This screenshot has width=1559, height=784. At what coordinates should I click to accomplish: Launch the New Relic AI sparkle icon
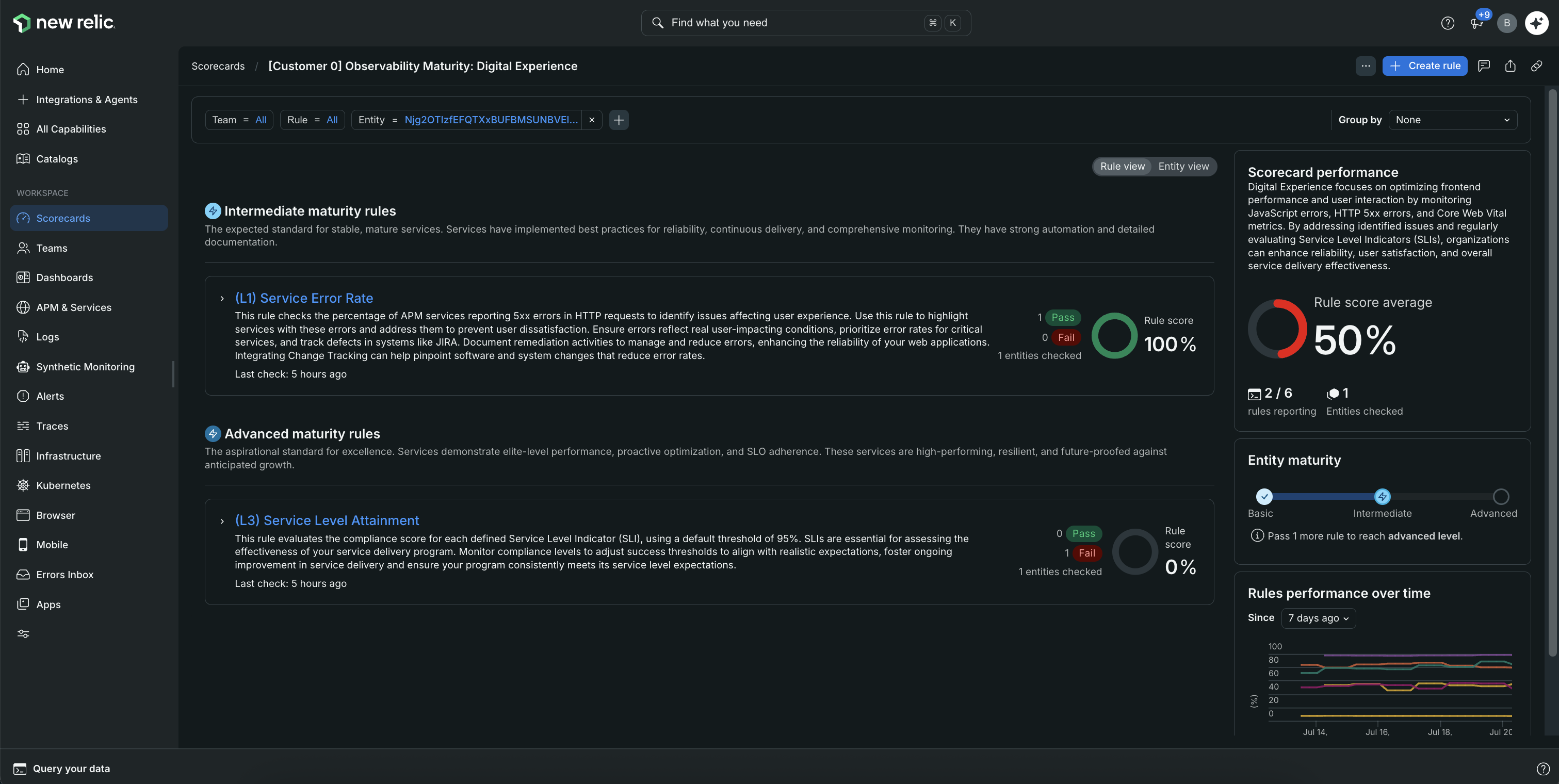click(1537, 23)
